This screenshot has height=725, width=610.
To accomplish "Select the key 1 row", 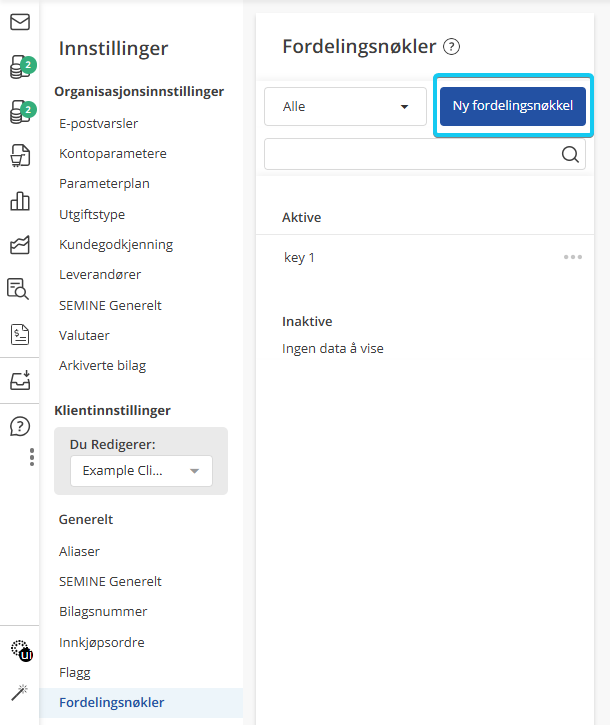I will pos(425,258).
